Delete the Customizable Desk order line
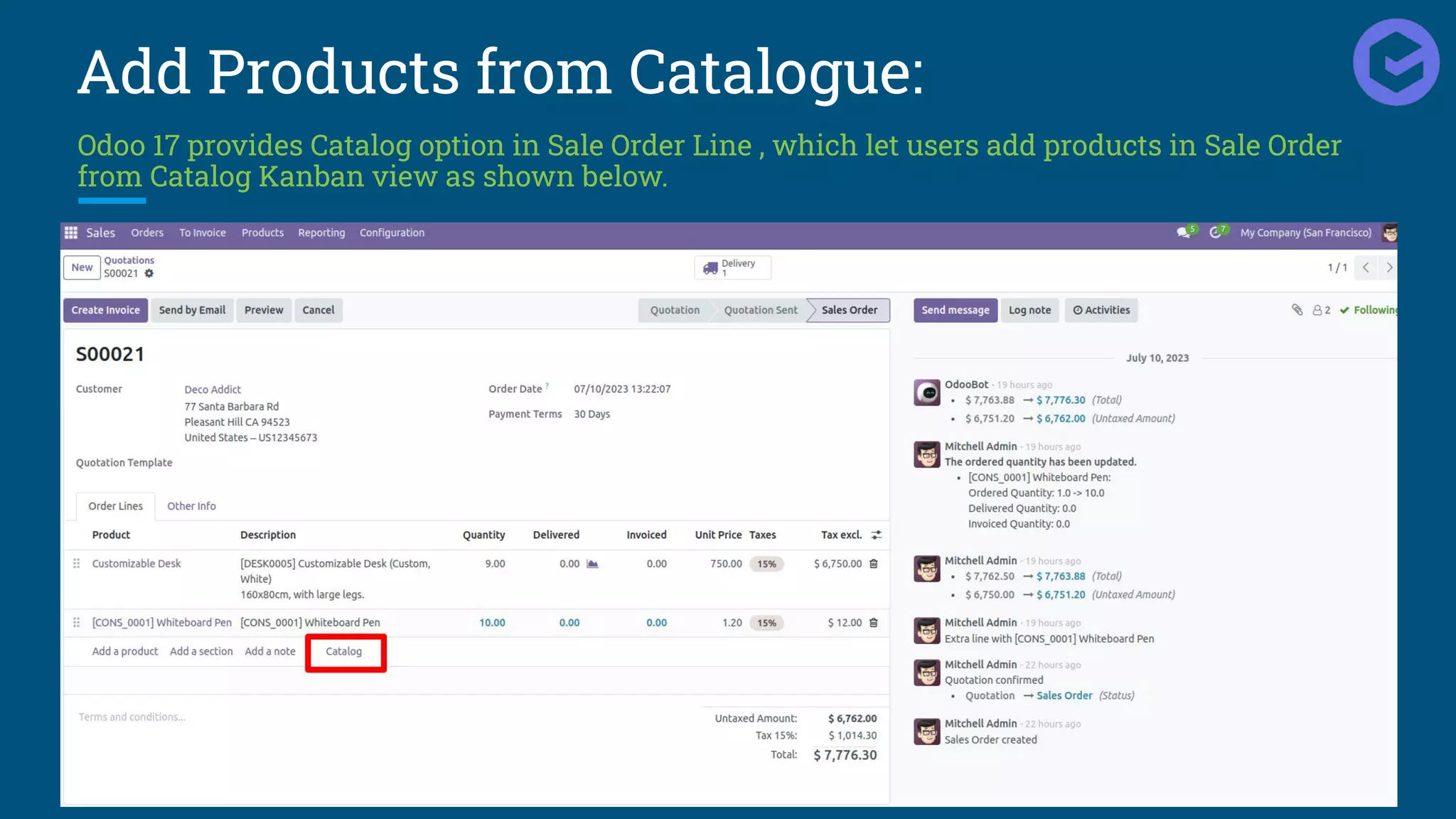Image resolution: width=1456 pixels, height=819 pixels. (x=874, y=564)
